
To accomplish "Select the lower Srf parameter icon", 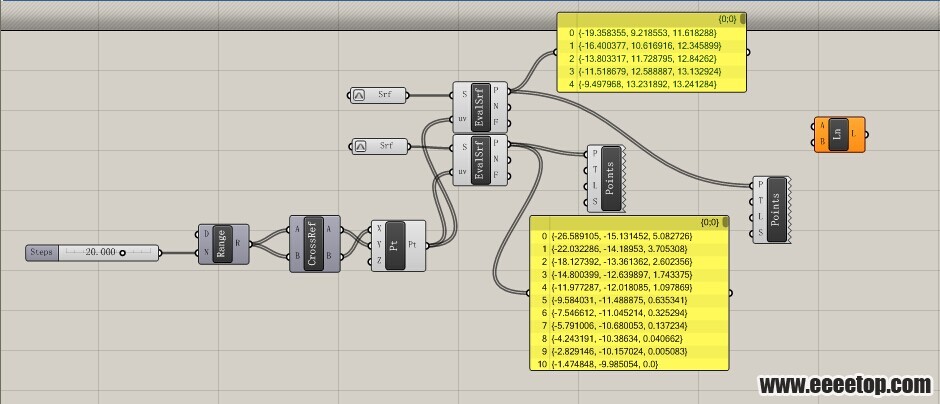I will [360, 146].
